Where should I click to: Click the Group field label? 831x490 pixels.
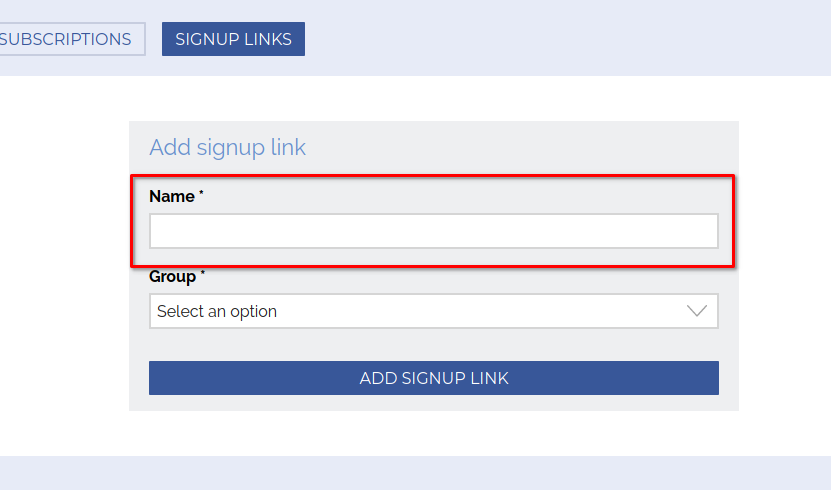point(172,276)
